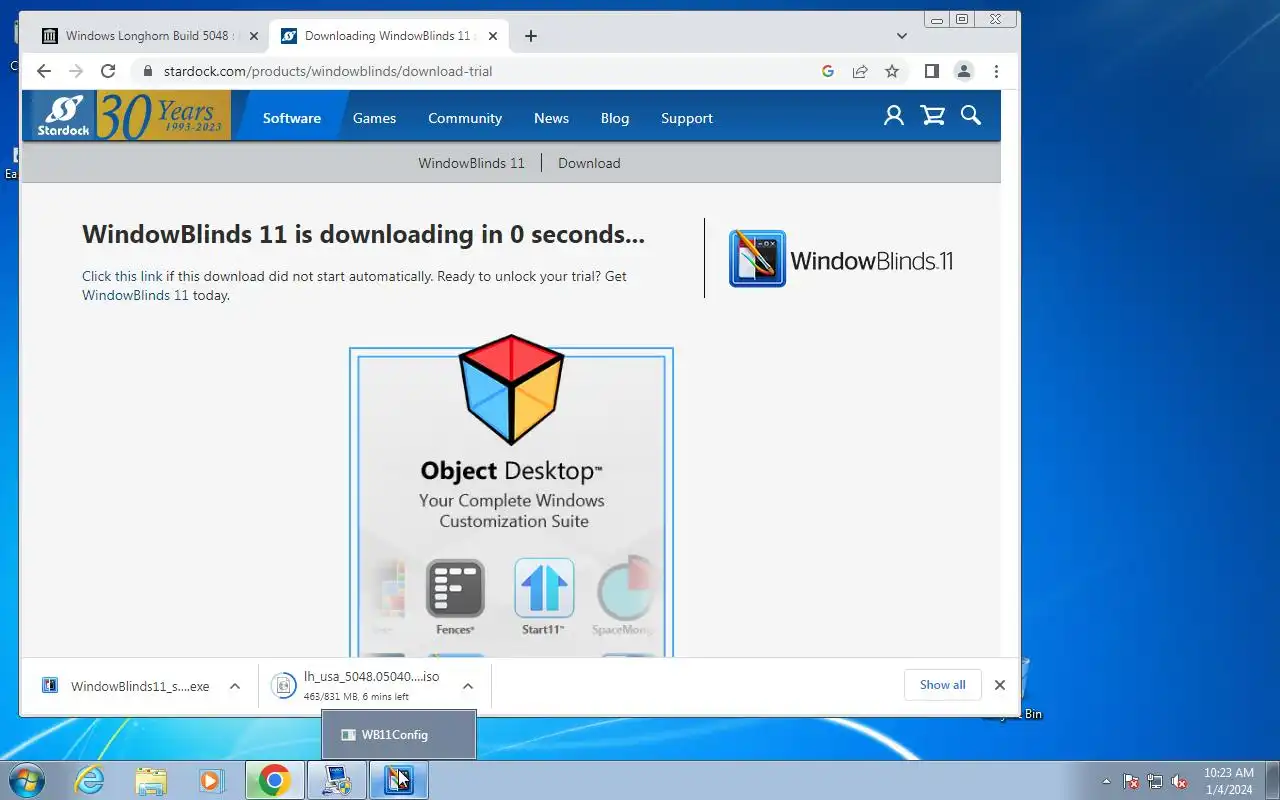Click the browser forward arrow
Screen dimensions: 1280x800
76,71
